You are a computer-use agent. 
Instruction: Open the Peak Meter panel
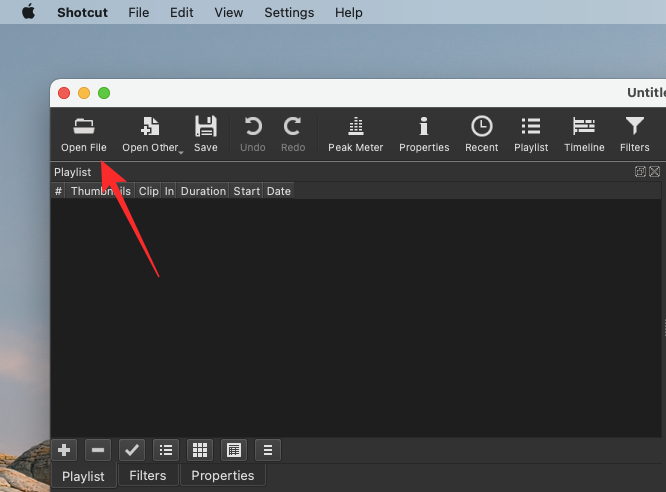click(355, 134)
